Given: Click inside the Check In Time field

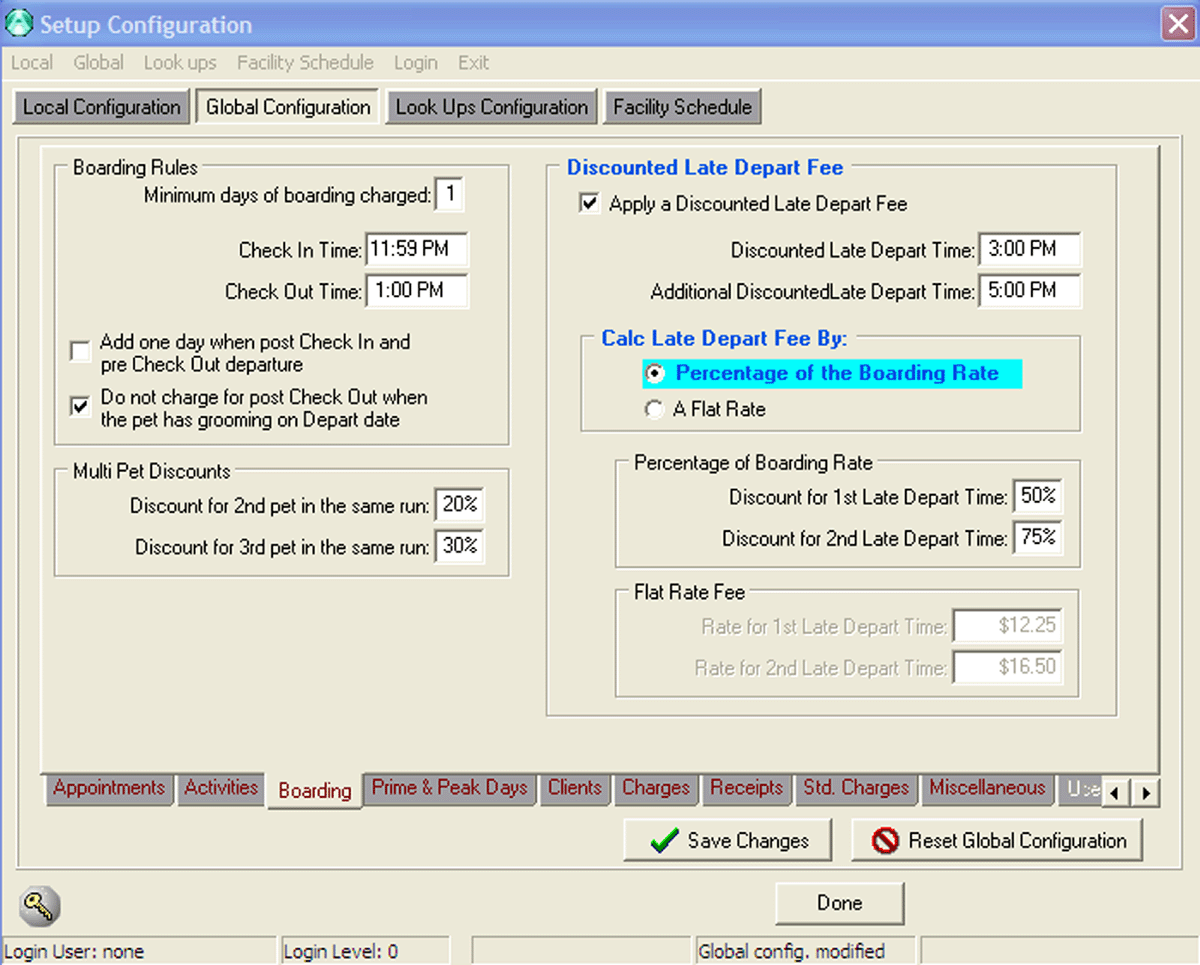Looking at the screenshot, I should tap(417, 249).
